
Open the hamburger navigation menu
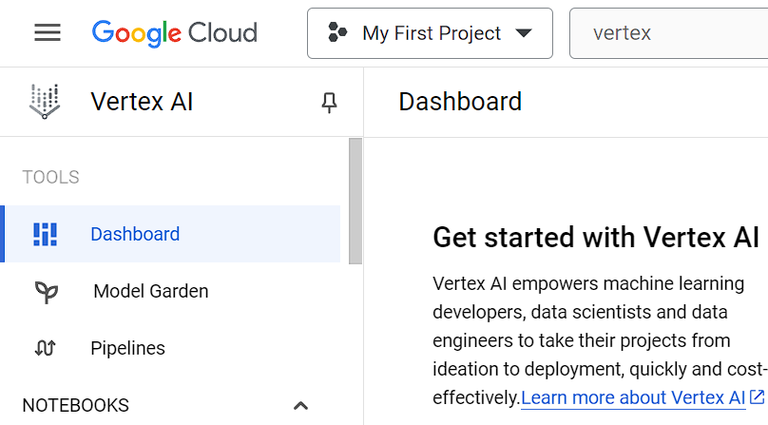click(x=47, y=33)
